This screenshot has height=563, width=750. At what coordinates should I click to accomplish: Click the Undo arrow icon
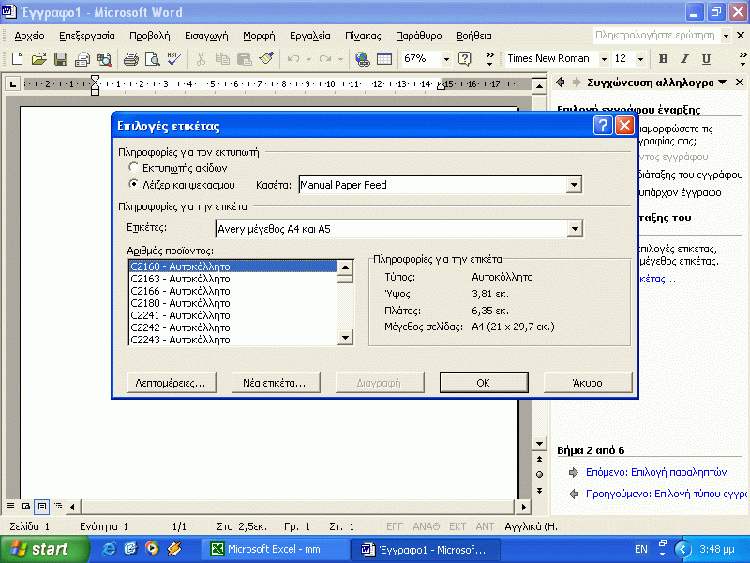point(293,59)
